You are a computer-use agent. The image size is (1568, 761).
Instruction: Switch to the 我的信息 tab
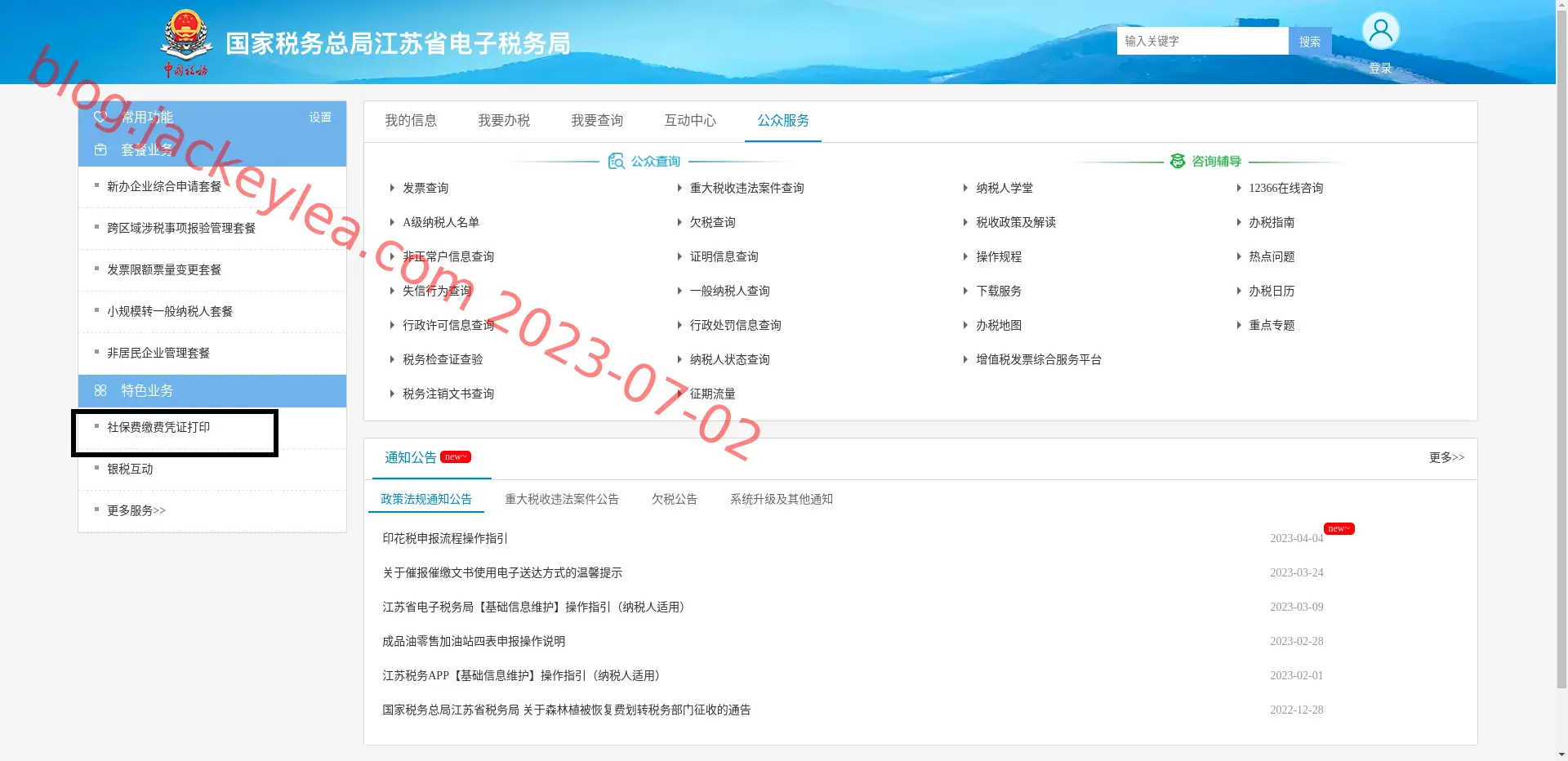point(411,121)
